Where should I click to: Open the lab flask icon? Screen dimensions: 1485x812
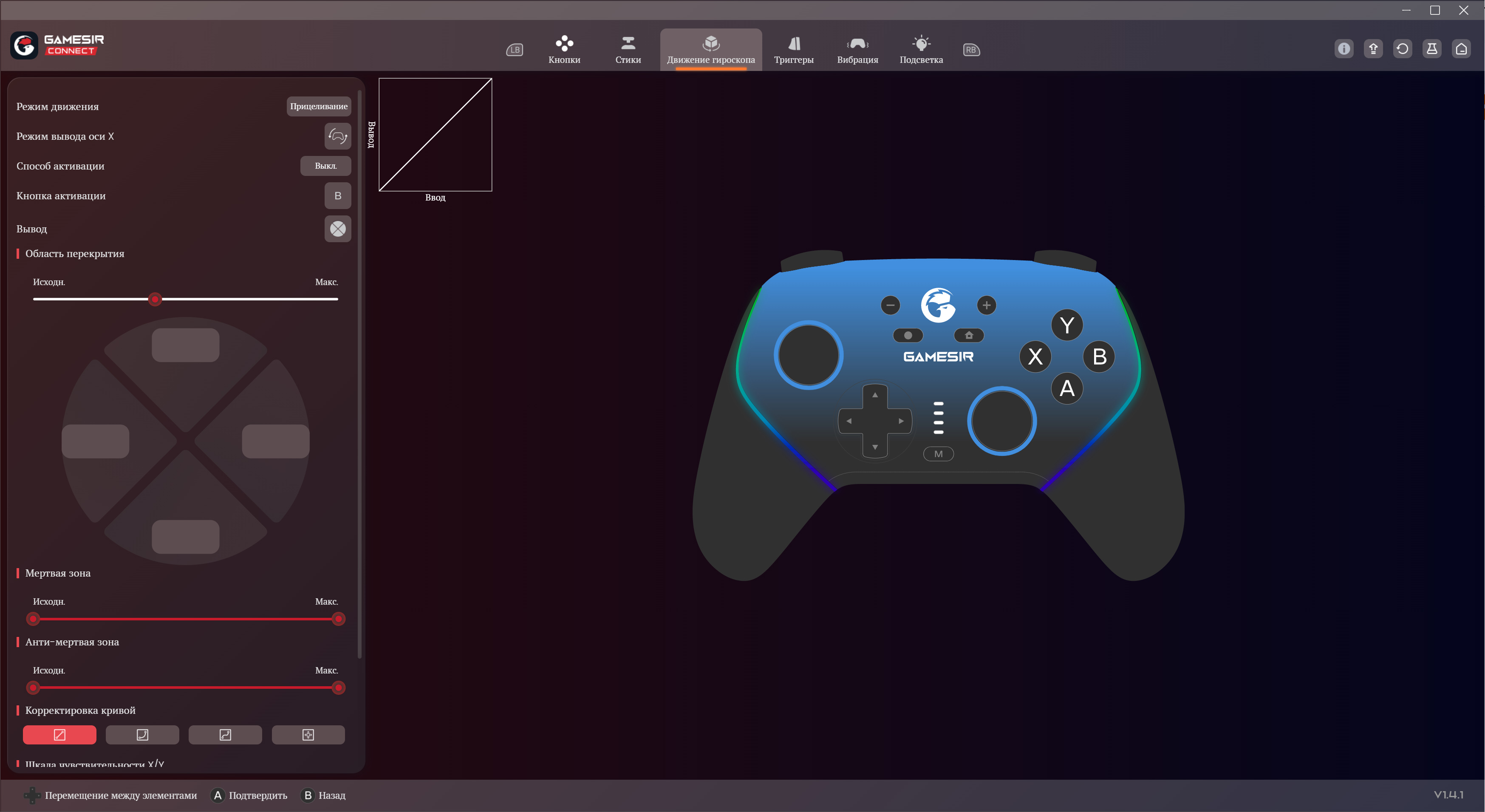(1431, 49)
